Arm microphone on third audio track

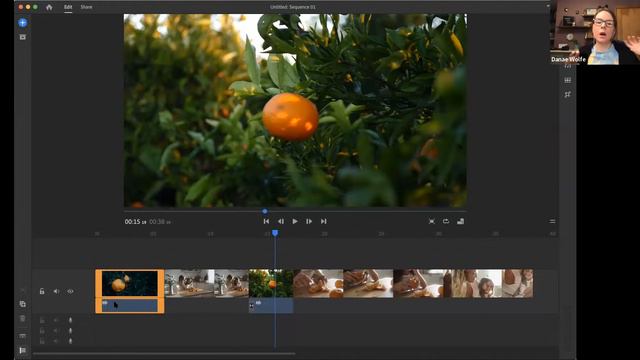[x=70, y=341]
